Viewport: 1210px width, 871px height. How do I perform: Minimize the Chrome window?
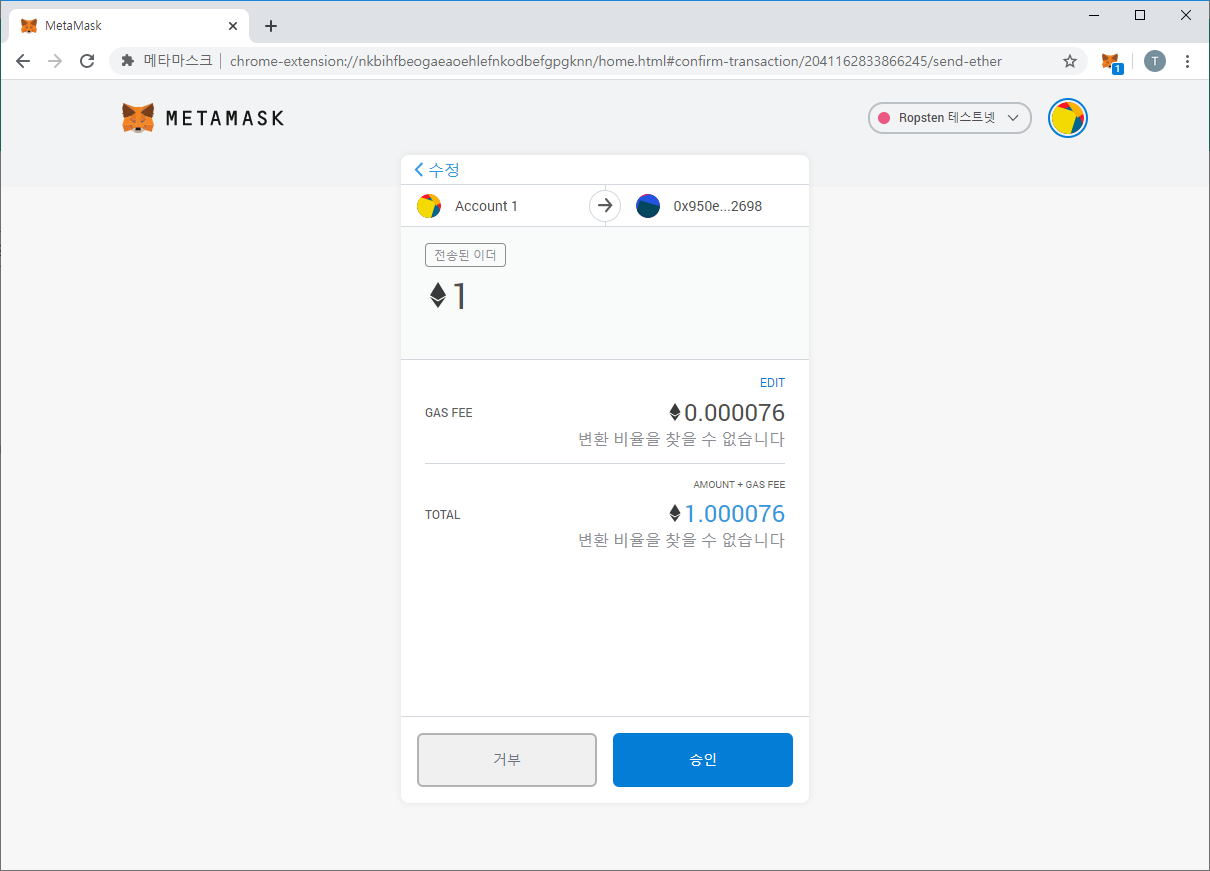coord(1094,15)
